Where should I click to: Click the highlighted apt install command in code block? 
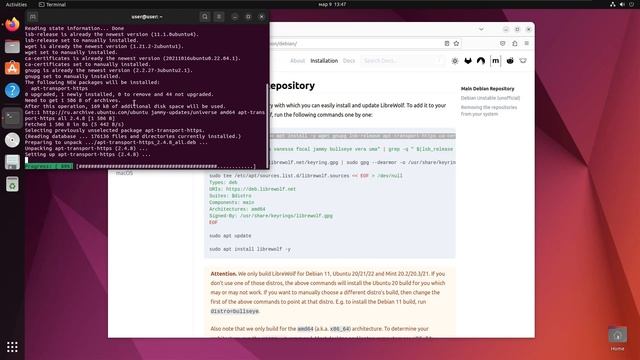click(x=362, y=136)
